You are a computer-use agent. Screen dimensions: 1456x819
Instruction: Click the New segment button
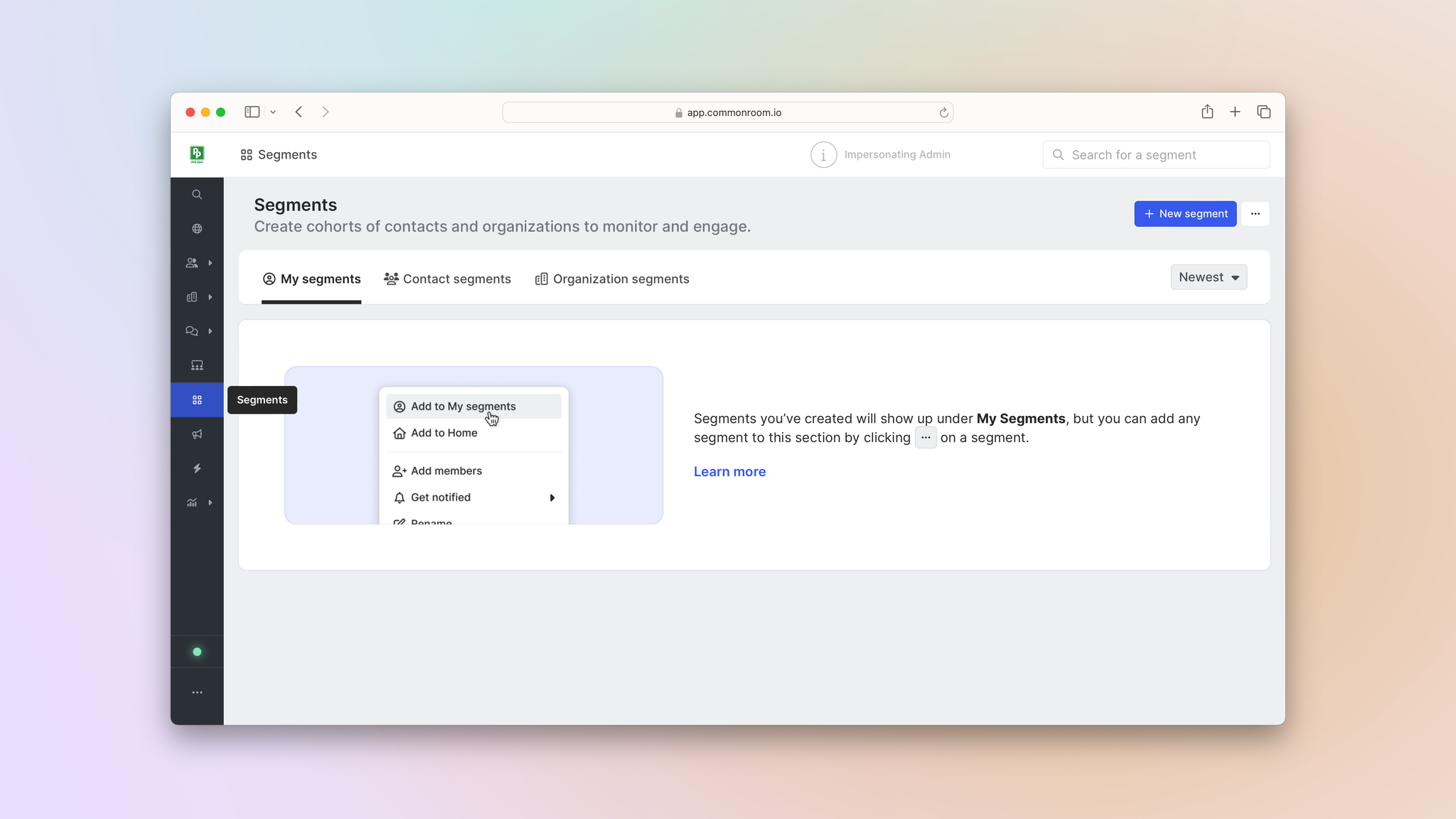1185,213
